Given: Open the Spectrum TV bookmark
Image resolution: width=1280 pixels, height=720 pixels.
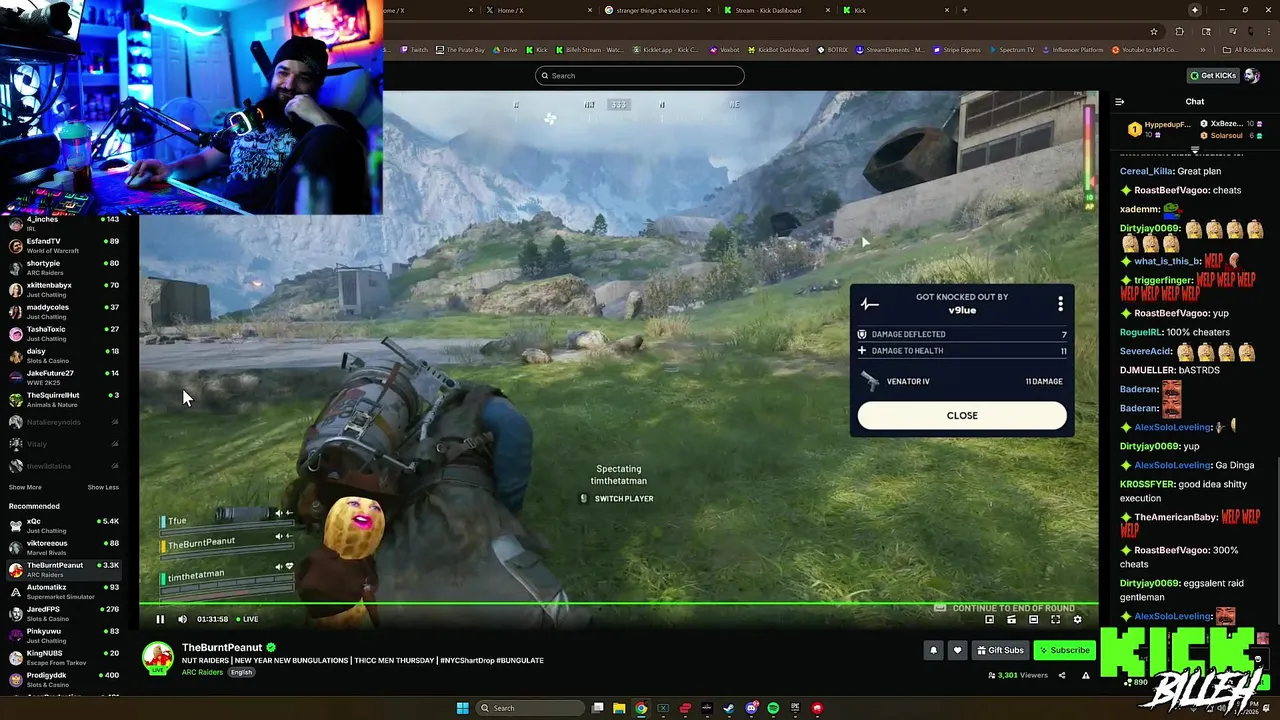Looking at the screenshot, I should click(x=1011, y=50).
